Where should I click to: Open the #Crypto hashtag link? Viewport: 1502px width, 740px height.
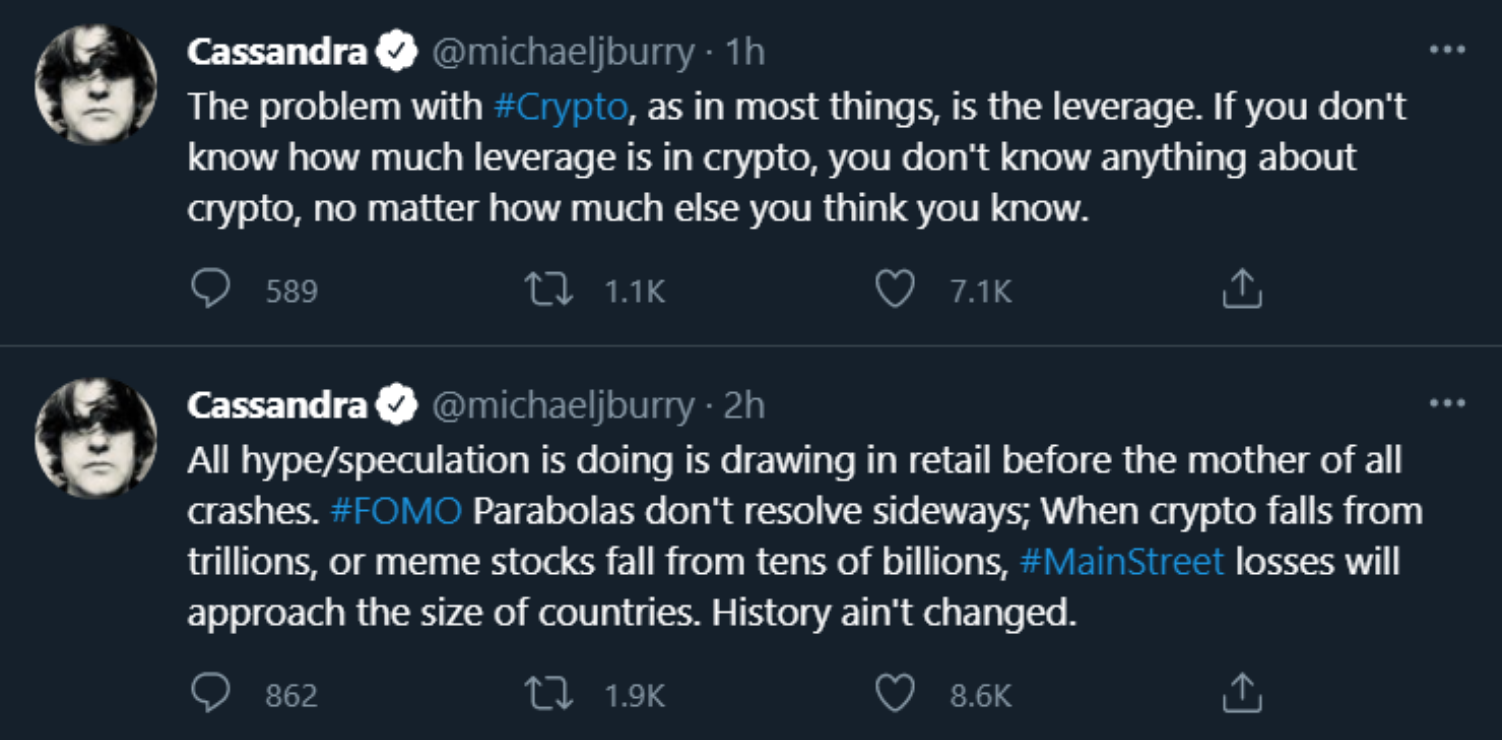pyautogui.click(x=561, y=107)
